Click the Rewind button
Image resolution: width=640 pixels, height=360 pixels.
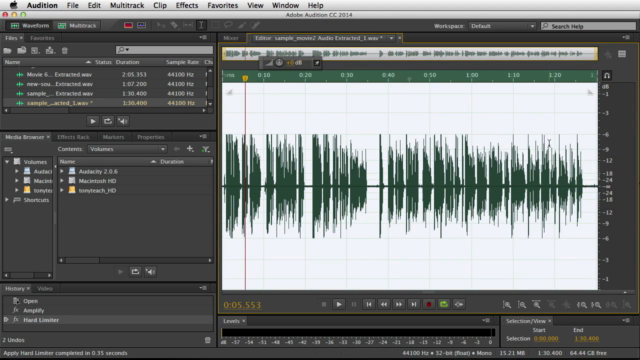384,304
